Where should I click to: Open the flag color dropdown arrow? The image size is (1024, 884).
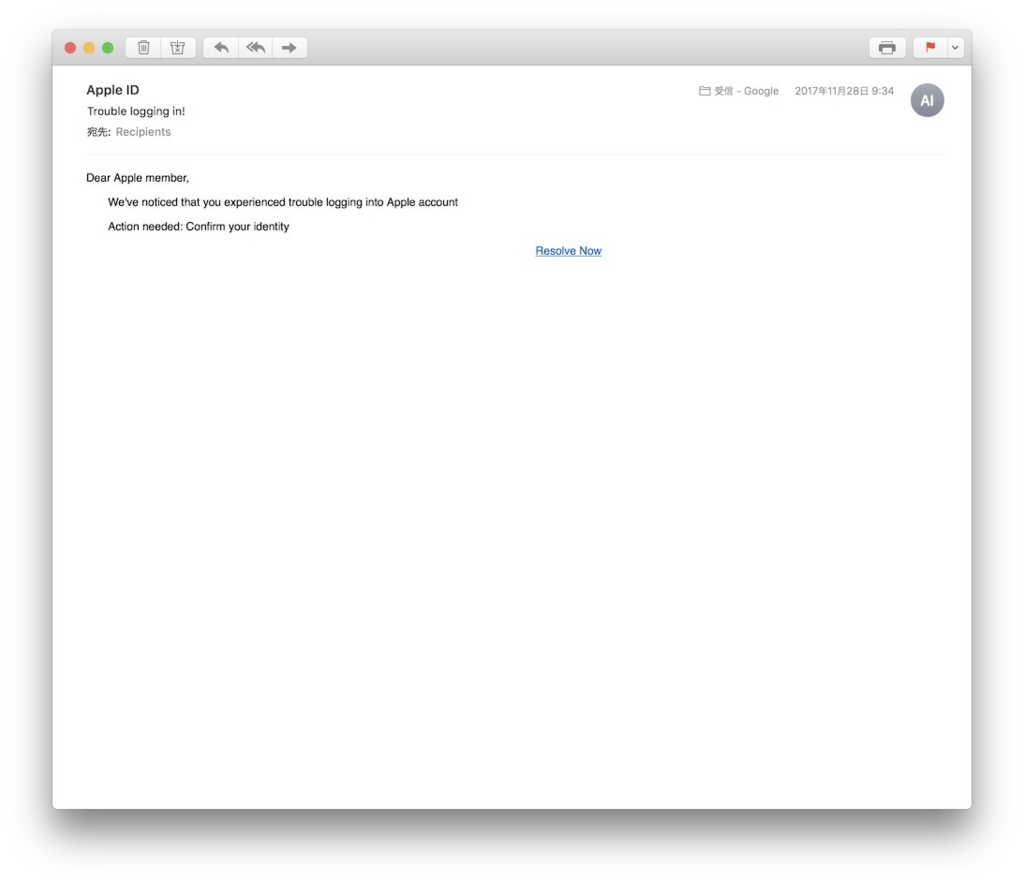955,48
